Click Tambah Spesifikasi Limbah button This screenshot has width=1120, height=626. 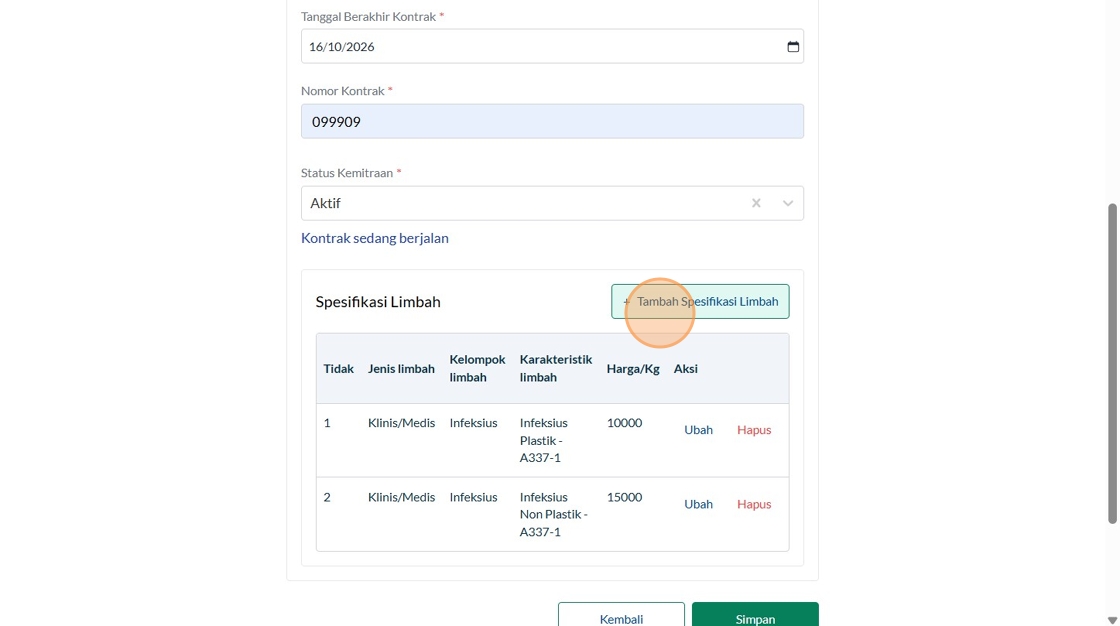click(x=700, y=302)
